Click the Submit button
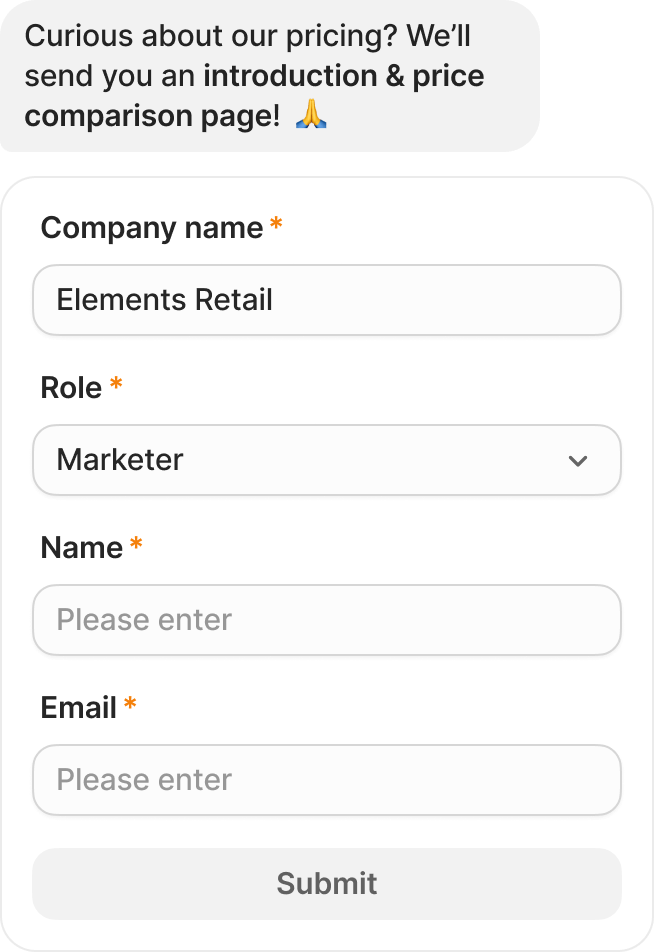The height and width of the screenshot is (952, 654). [327, 883]
